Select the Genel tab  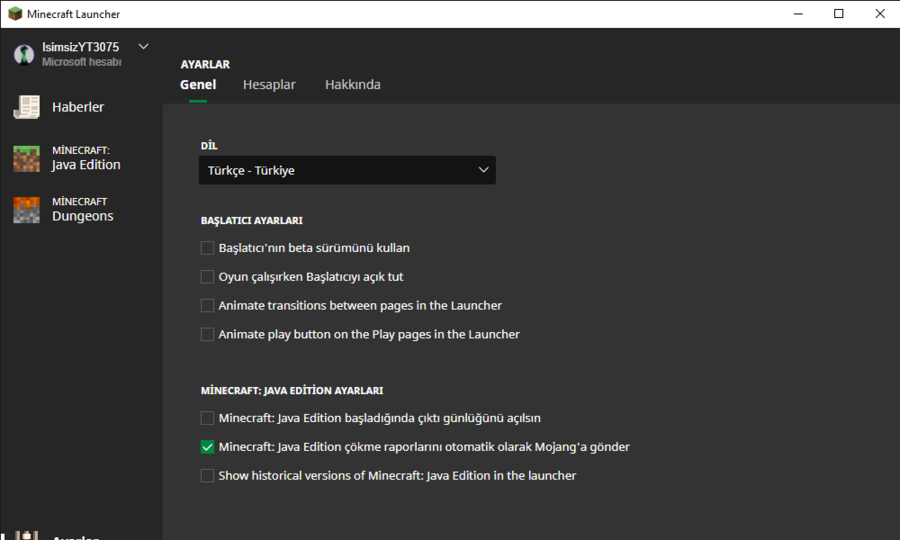point(198,85)
